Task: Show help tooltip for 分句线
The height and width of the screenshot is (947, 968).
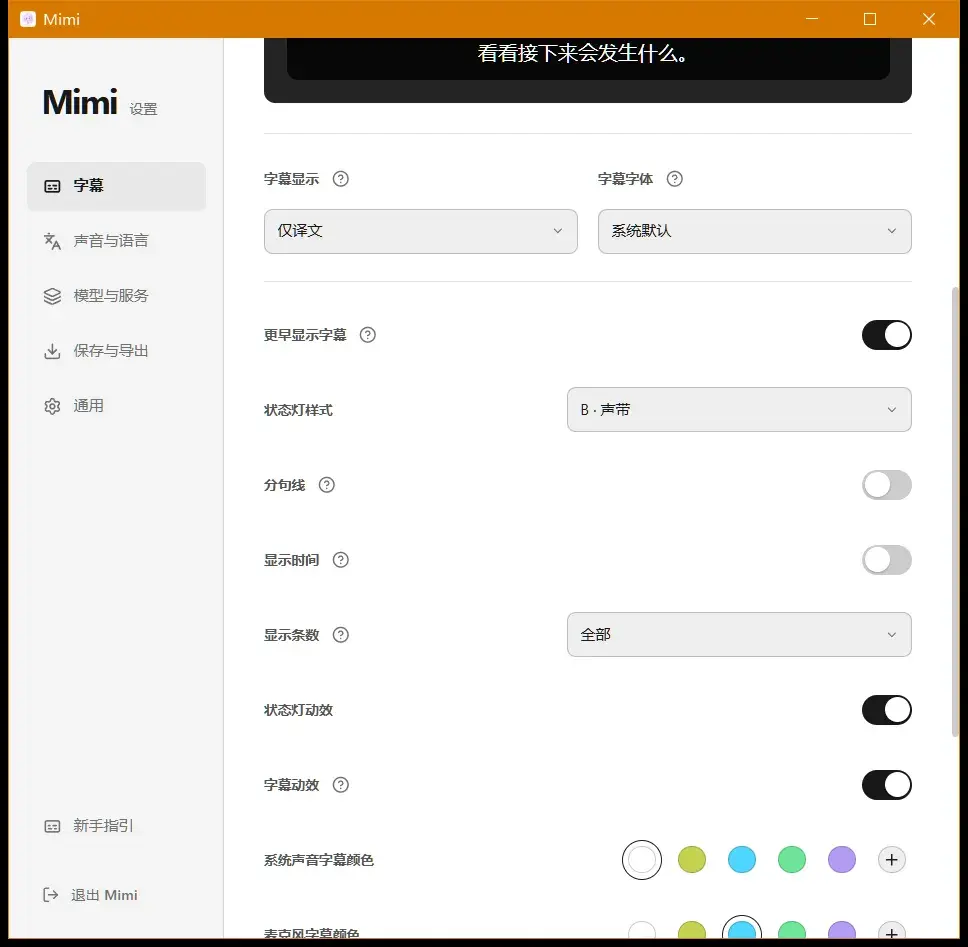Action: [x=327, y=485]
